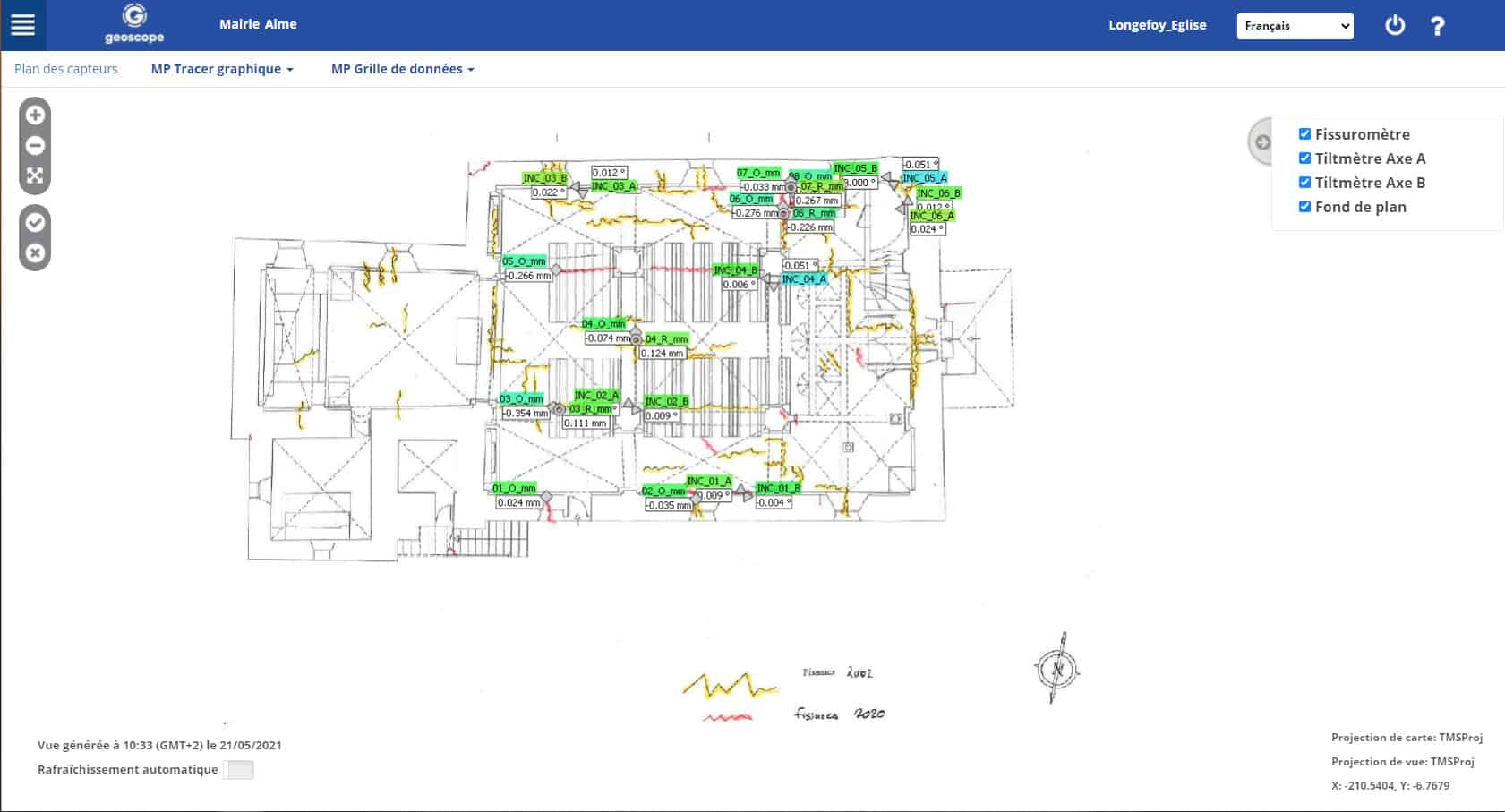Click the X deselect map tool

(35, 252)
